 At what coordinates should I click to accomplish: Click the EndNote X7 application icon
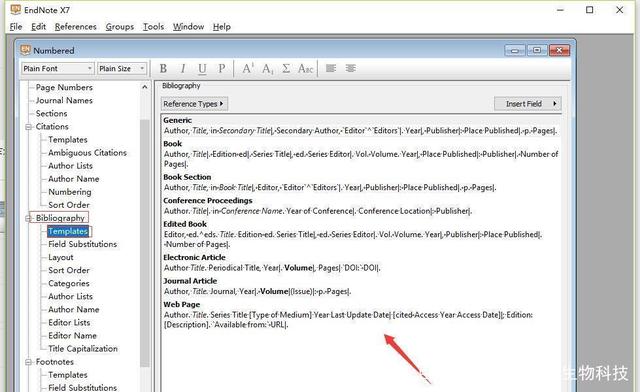coord(16,9)
